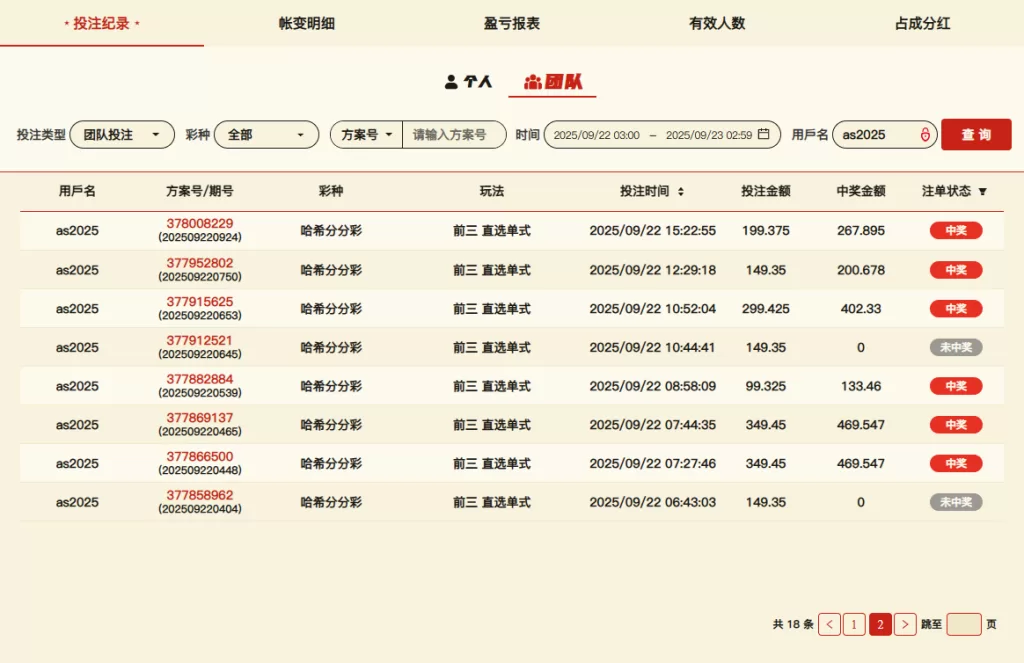1024x663 pixels.
Task: Click the calendar icon in the time range field
Action: point(764,135)
